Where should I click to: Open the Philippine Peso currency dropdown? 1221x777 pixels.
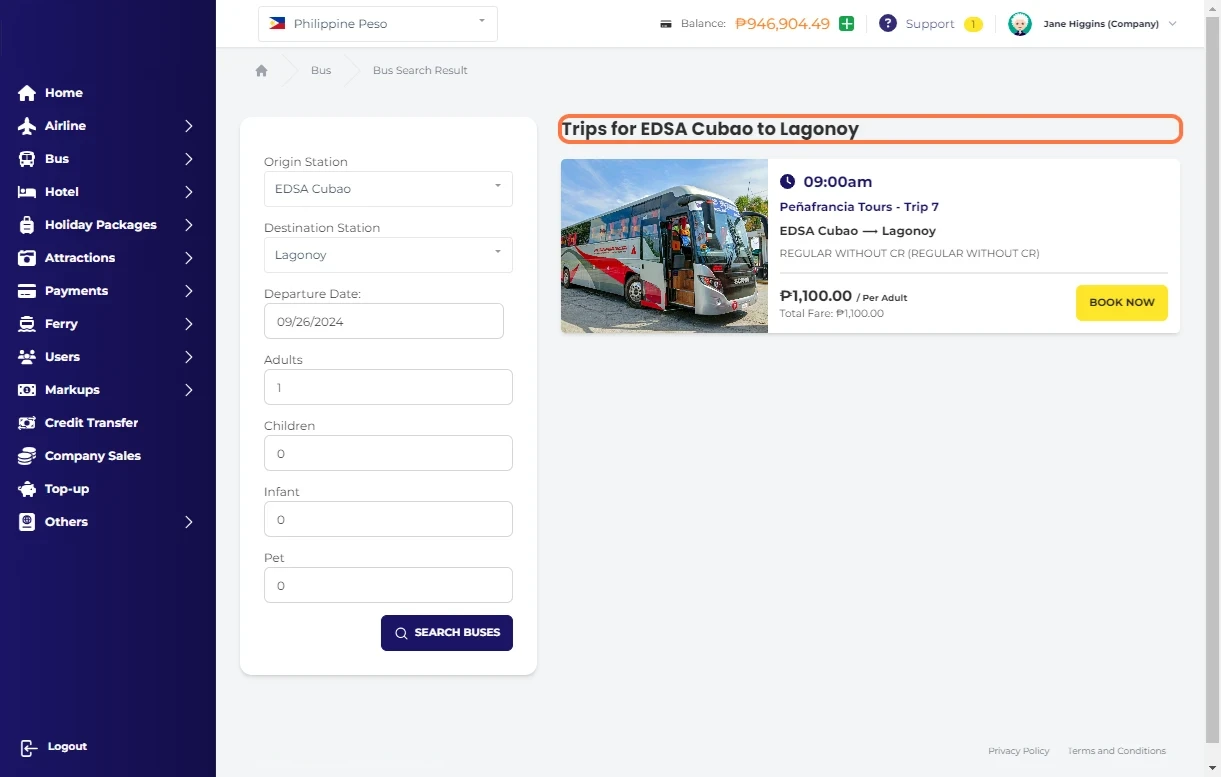377,24
